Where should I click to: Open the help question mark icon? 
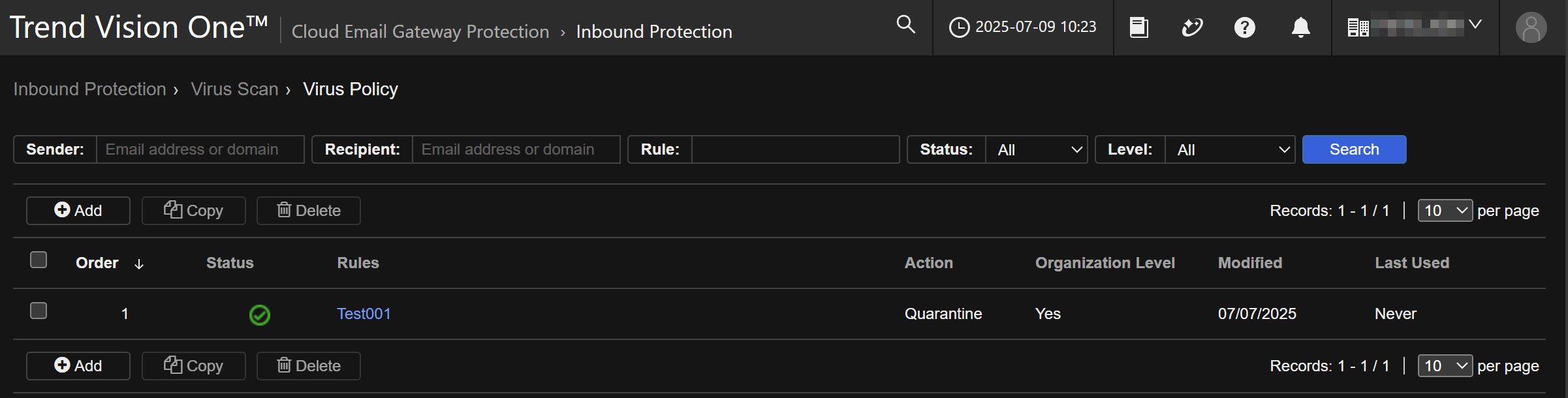[1244, 27]
